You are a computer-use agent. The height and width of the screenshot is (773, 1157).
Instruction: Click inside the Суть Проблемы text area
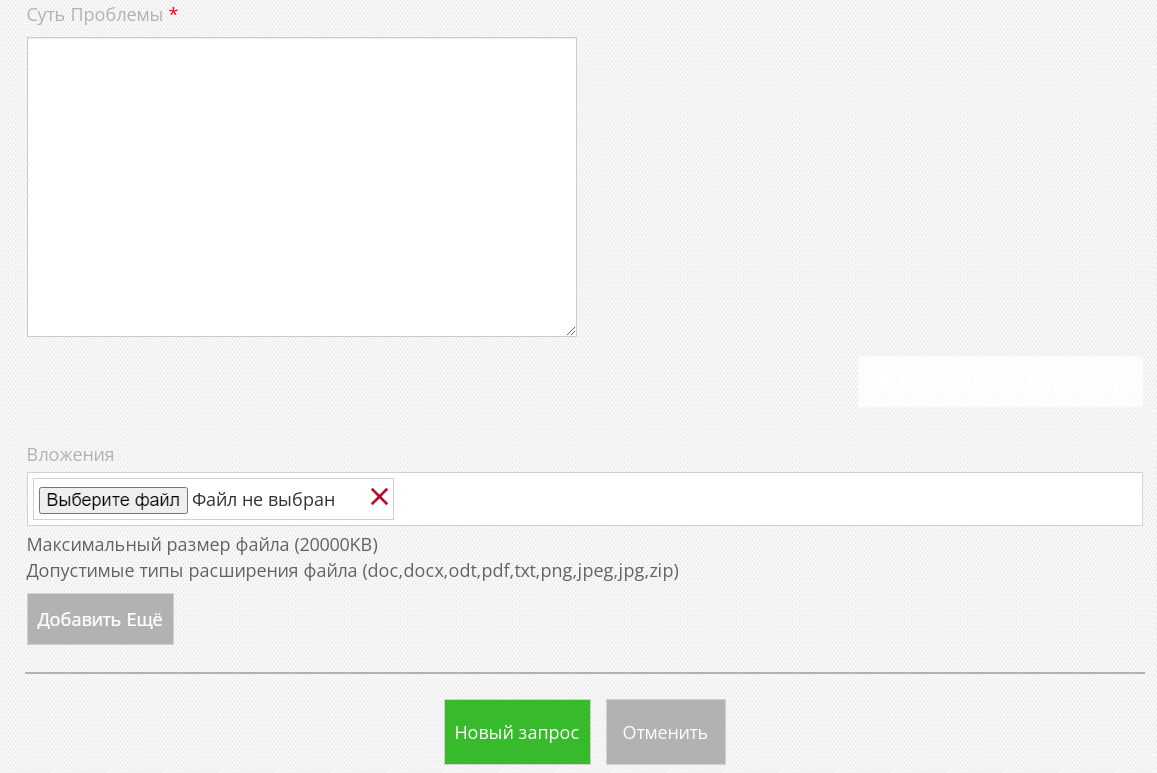tap(301, 186)
